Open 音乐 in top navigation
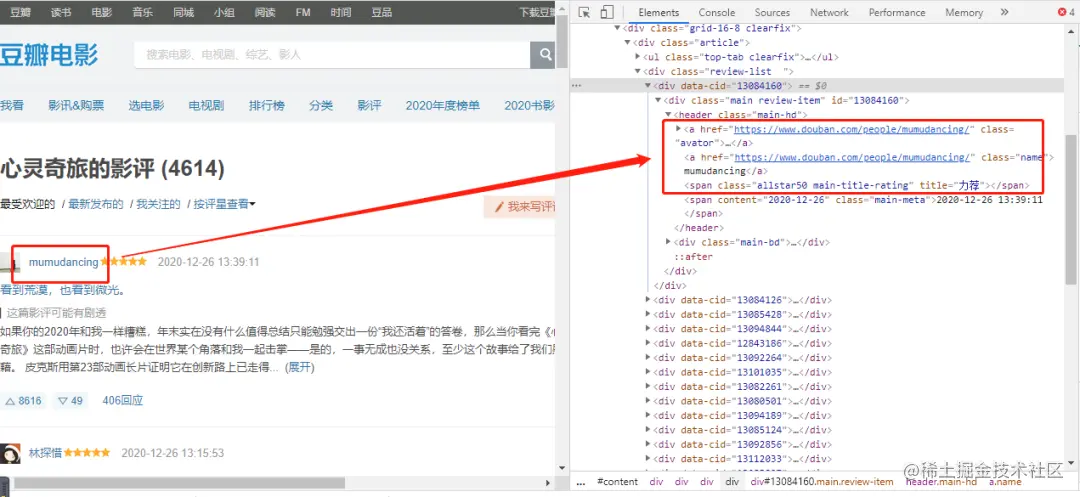 (143, 12)
